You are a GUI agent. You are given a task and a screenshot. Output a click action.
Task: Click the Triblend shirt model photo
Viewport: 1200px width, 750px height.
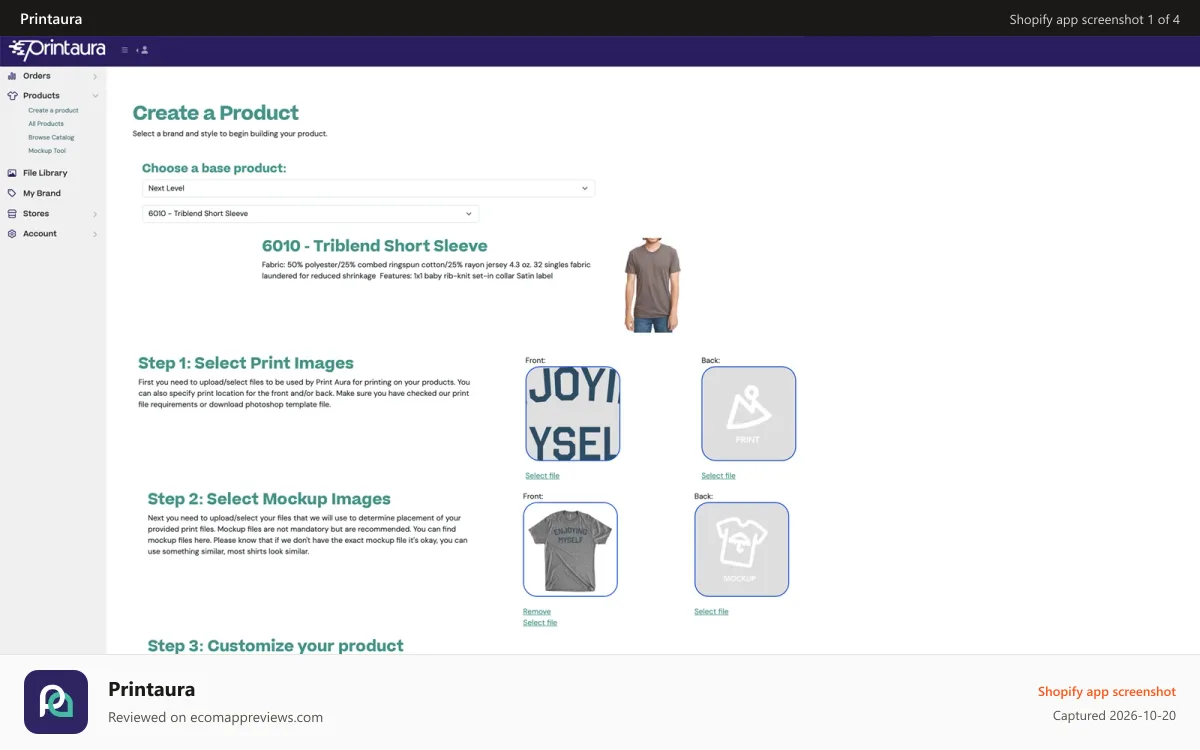(651, 286)
